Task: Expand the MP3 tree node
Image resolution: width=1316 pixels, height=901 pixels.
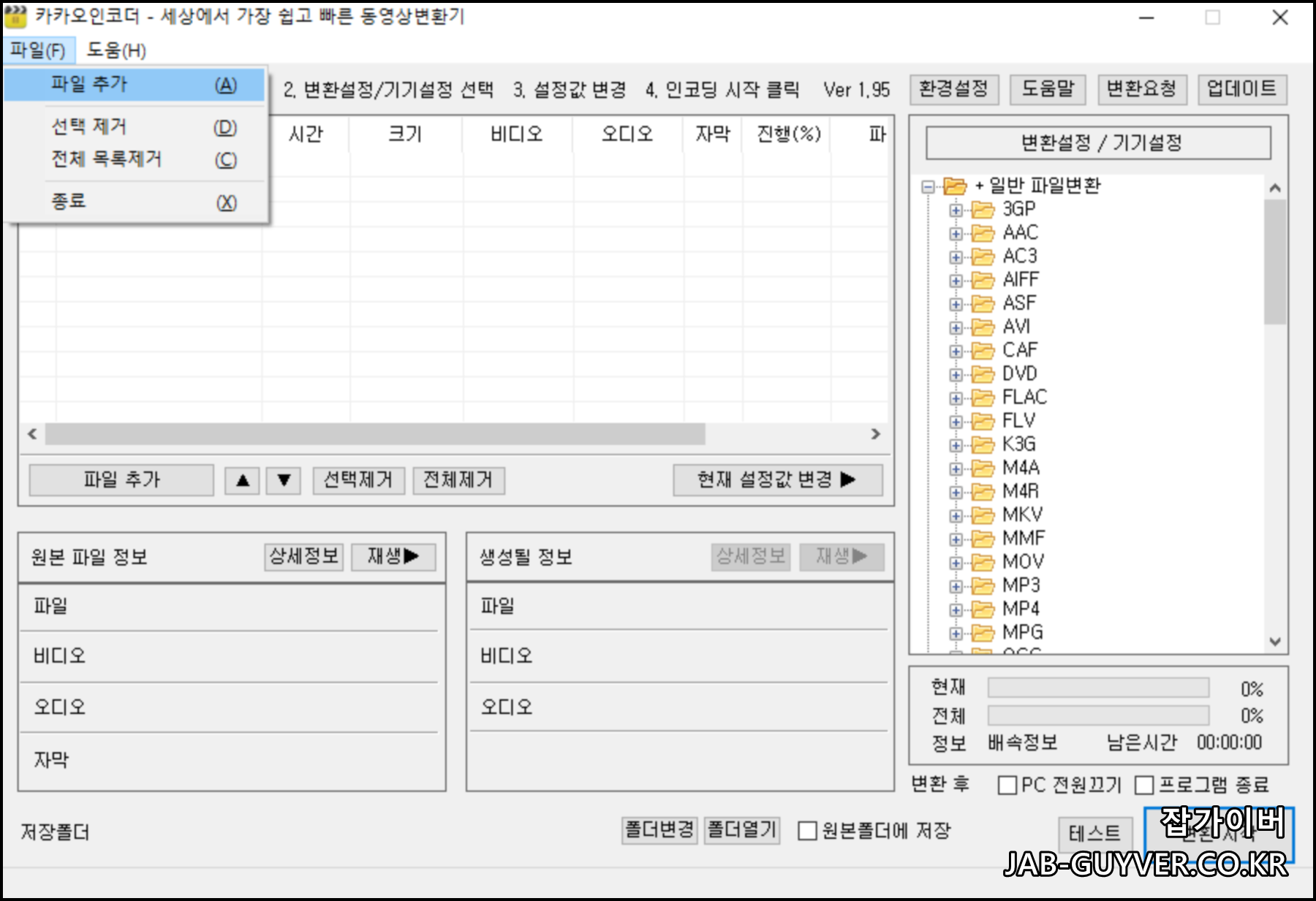Action: click(x=956, y=586)
